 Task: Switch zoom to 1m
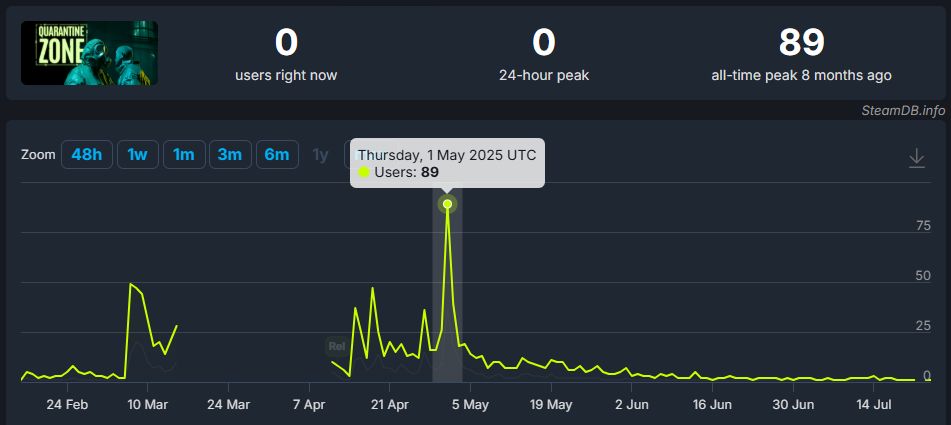[184, 154]
